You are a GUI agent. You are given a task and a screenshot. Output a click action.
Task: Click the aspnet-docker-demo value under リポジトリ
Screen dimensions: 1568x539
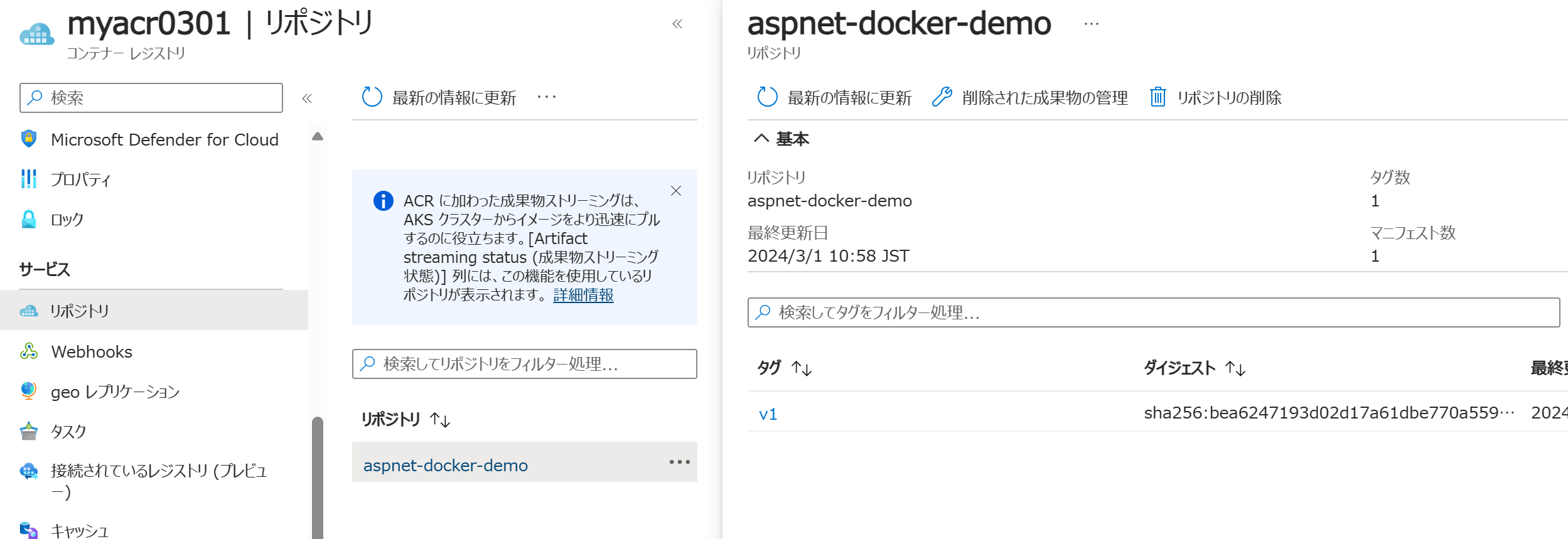830,201
